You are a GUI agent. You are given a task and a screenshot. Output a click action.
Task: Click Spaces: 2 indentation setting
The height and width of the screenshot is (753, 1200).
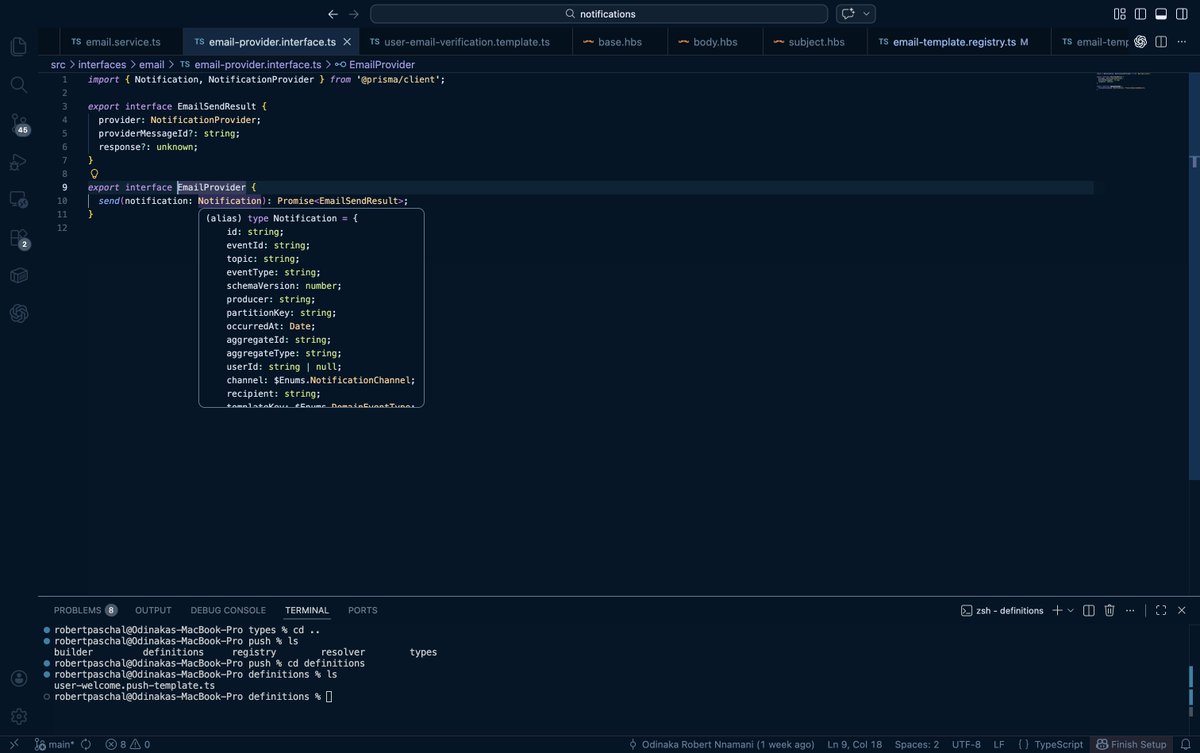point(917,744)
